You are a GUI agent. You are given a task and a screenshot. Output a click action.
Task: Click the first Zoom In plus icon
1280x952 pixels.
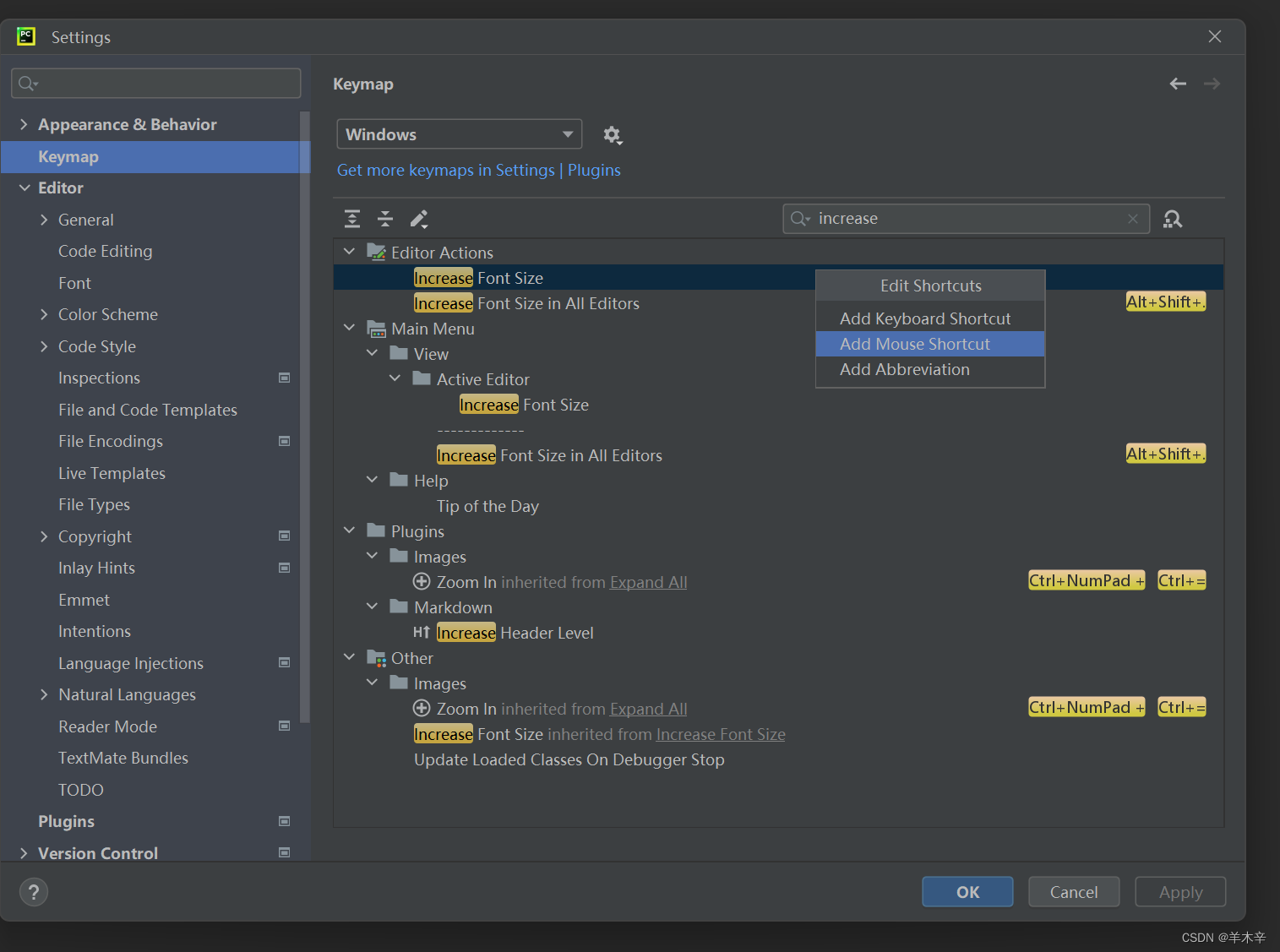point(422,581)
